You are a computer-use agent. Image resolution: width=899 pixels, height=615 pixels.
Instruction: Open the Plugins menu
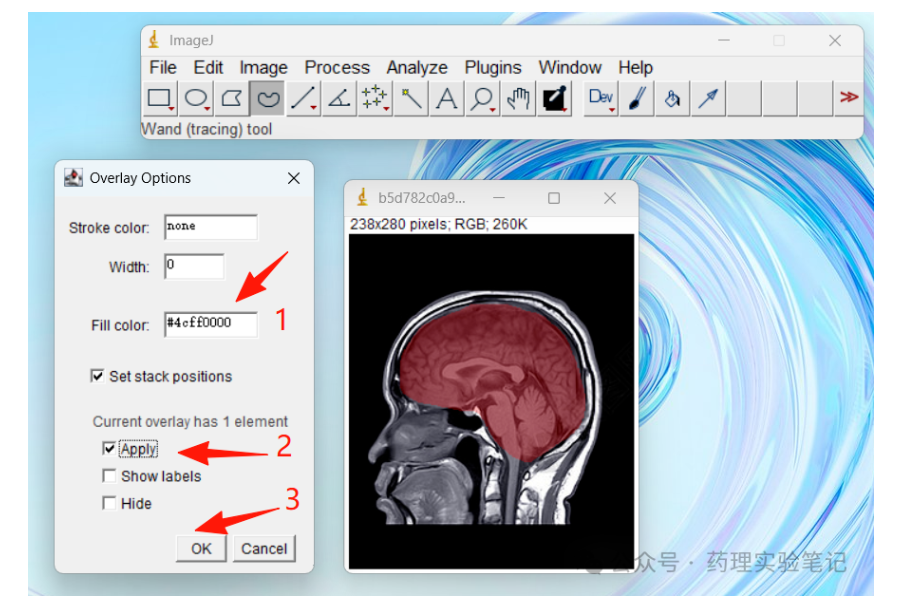[x=493, y=68]
